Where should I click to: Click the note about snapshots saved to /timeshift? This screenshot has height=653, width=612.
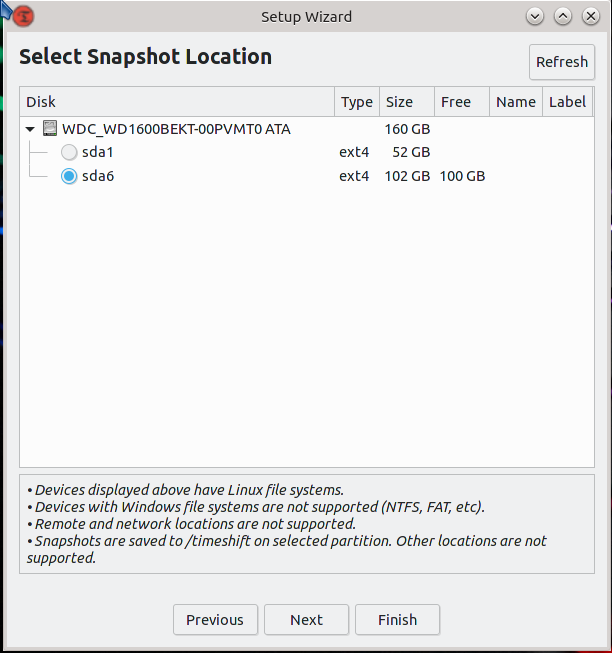pos(287,550)
